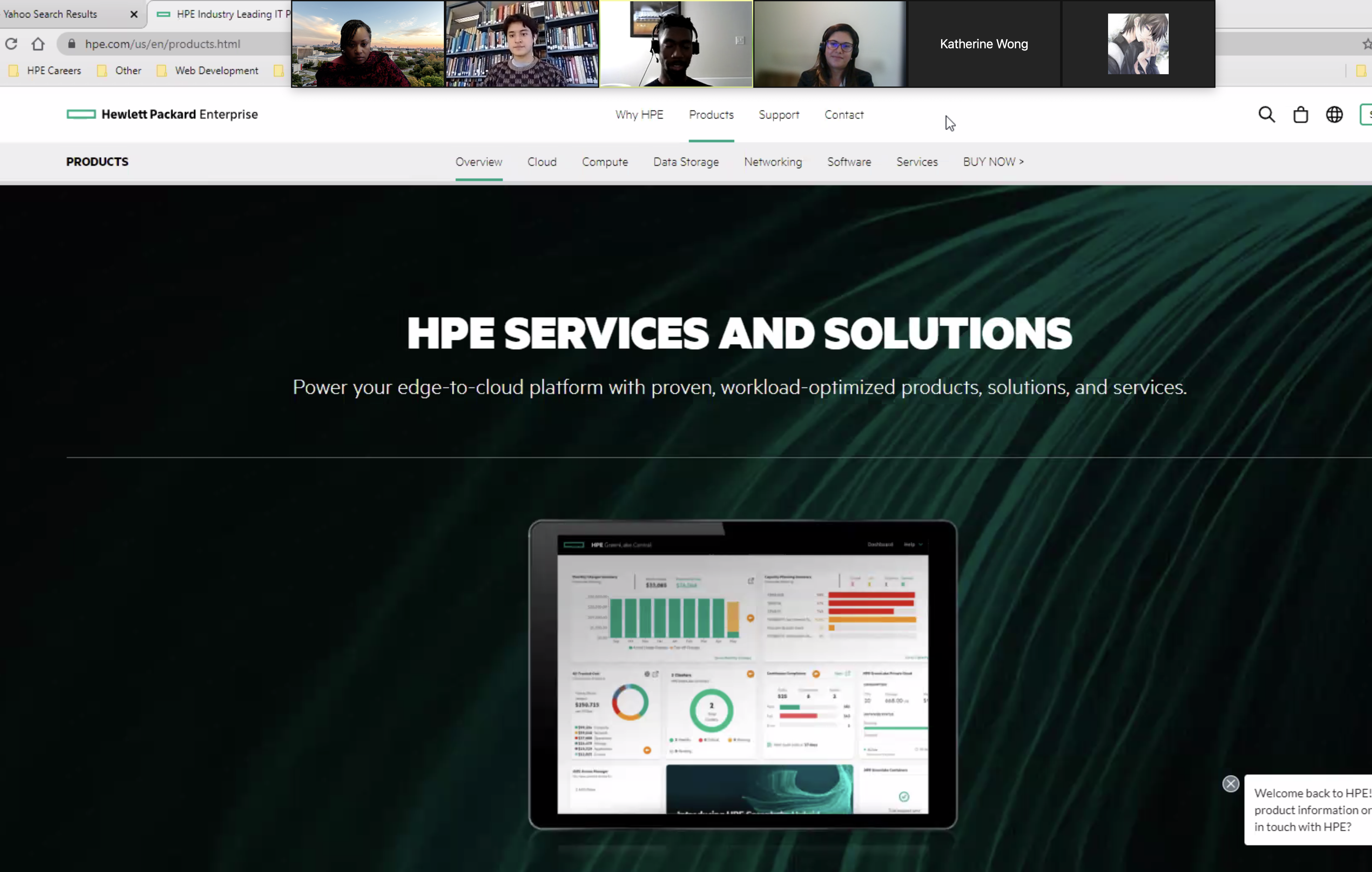
Task: Select the anime avatar participant tile
Action: tap(1138, 44)
